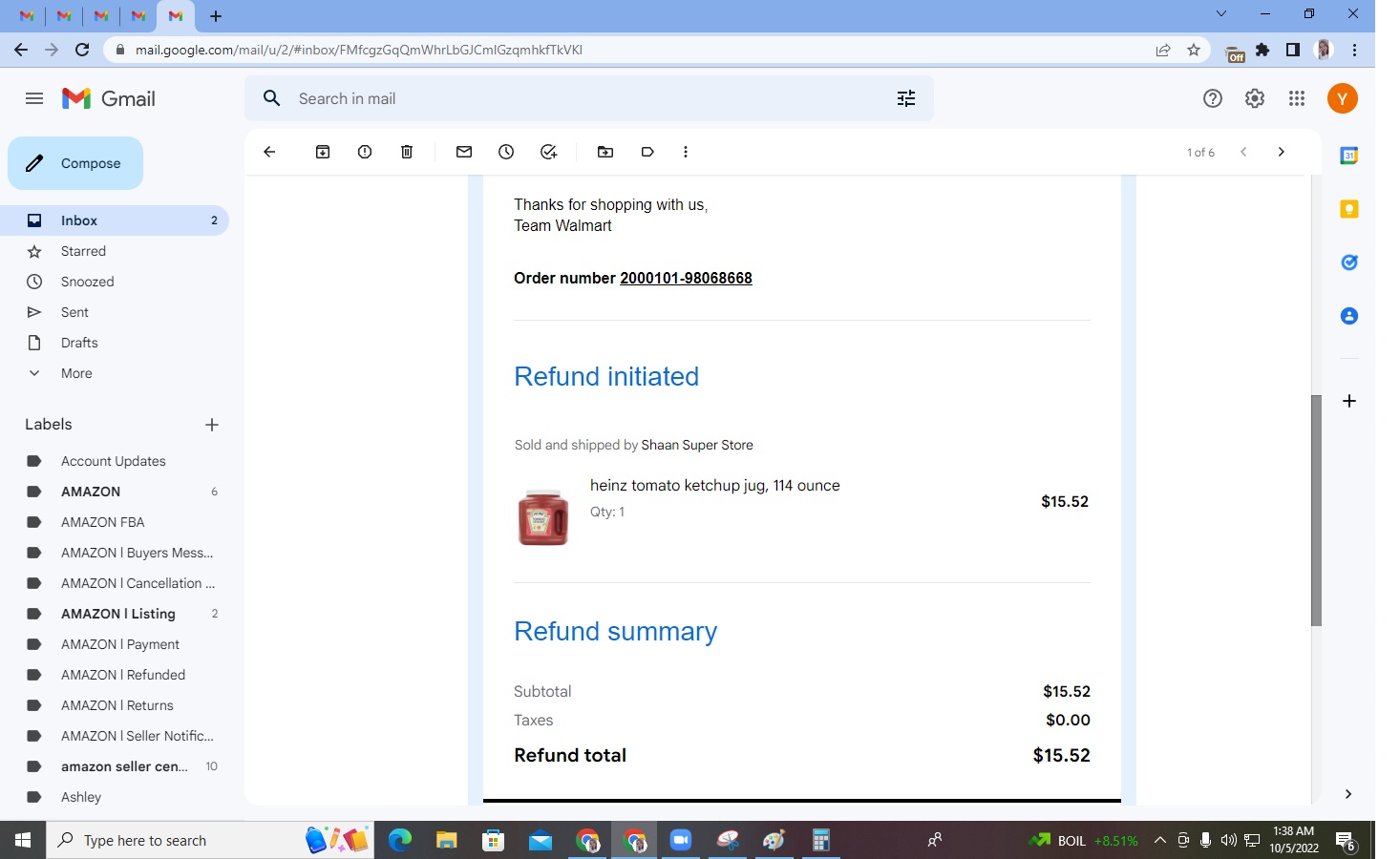
Task: Open Gmail settings gear
Action: click(x=1255, y=98)
